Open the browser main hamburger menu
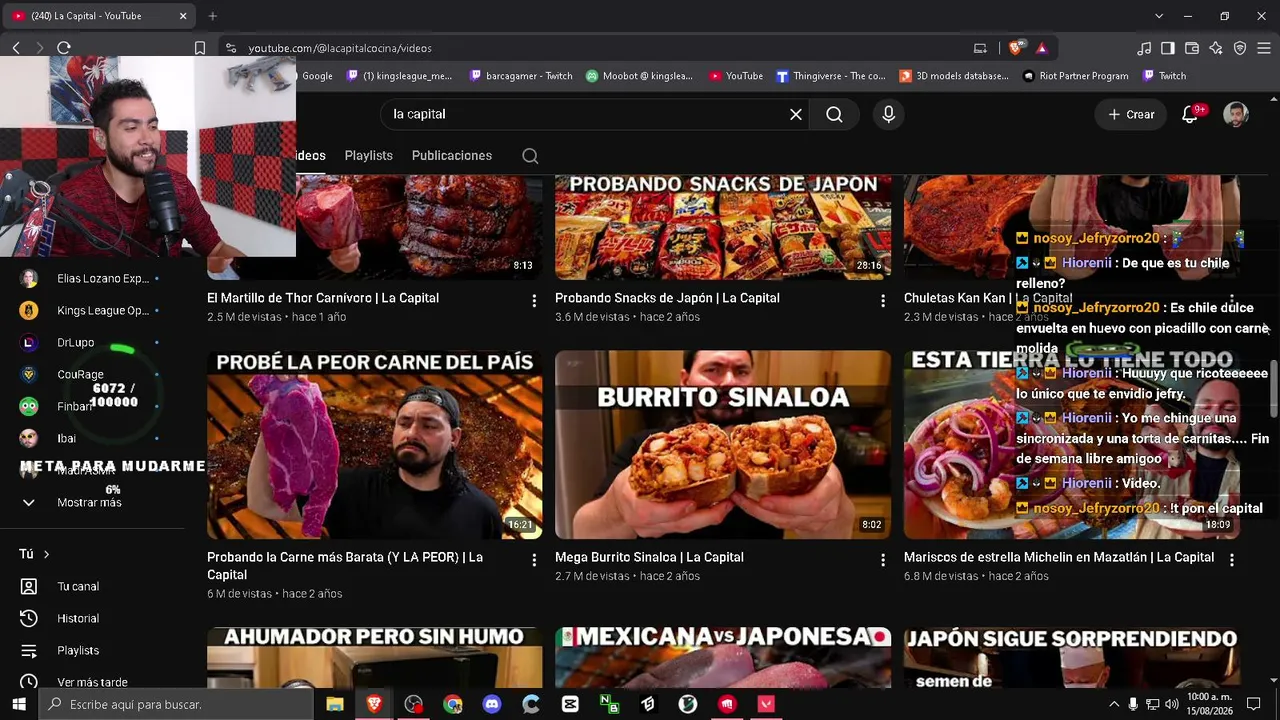Viewport: 1280px width, 720px height. pos(1264,48)
